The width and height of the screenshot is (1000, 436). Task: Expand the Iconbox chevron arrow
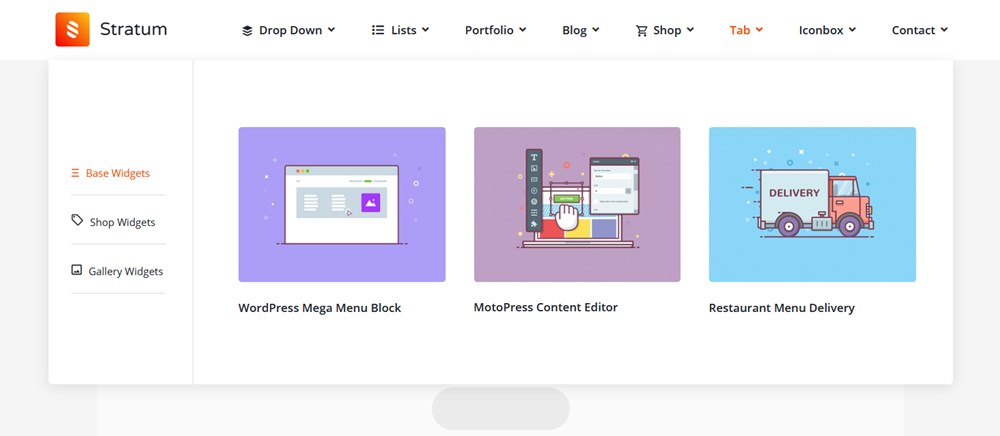click(852, 29)
